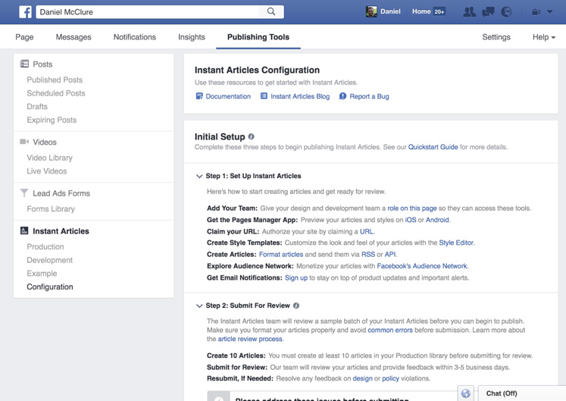Open the notifications globe icon

pyautogui.click(x=507, y=12)
